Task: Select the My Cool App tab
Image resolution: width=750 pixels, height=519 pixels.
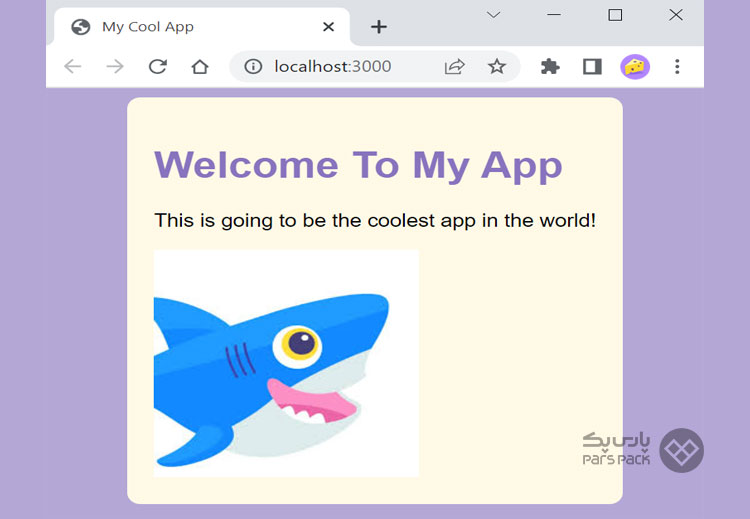Action: click(x=201, y=27)
